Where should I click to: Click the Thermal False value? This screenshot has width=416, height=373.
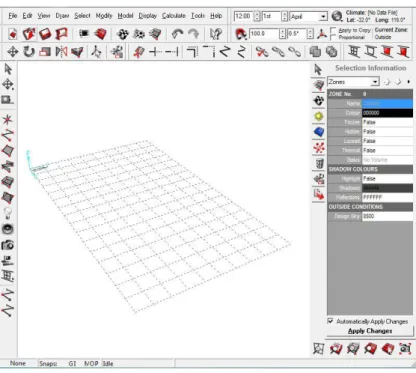pyautogui.click(x=387, y=150)
